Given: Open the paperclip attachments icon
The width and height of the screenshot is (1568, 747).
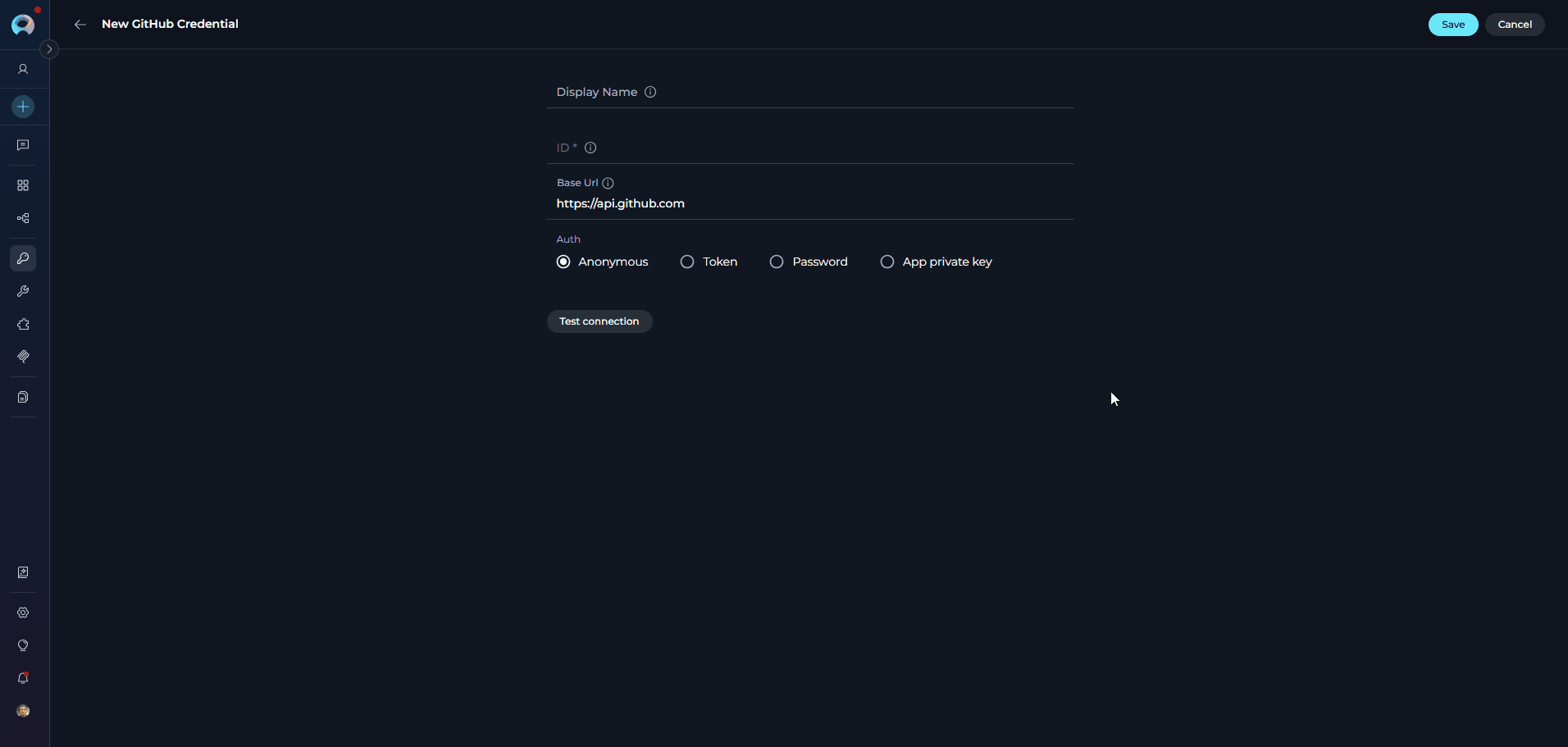Looking at the screenshot, I should (x=23, y=357).
